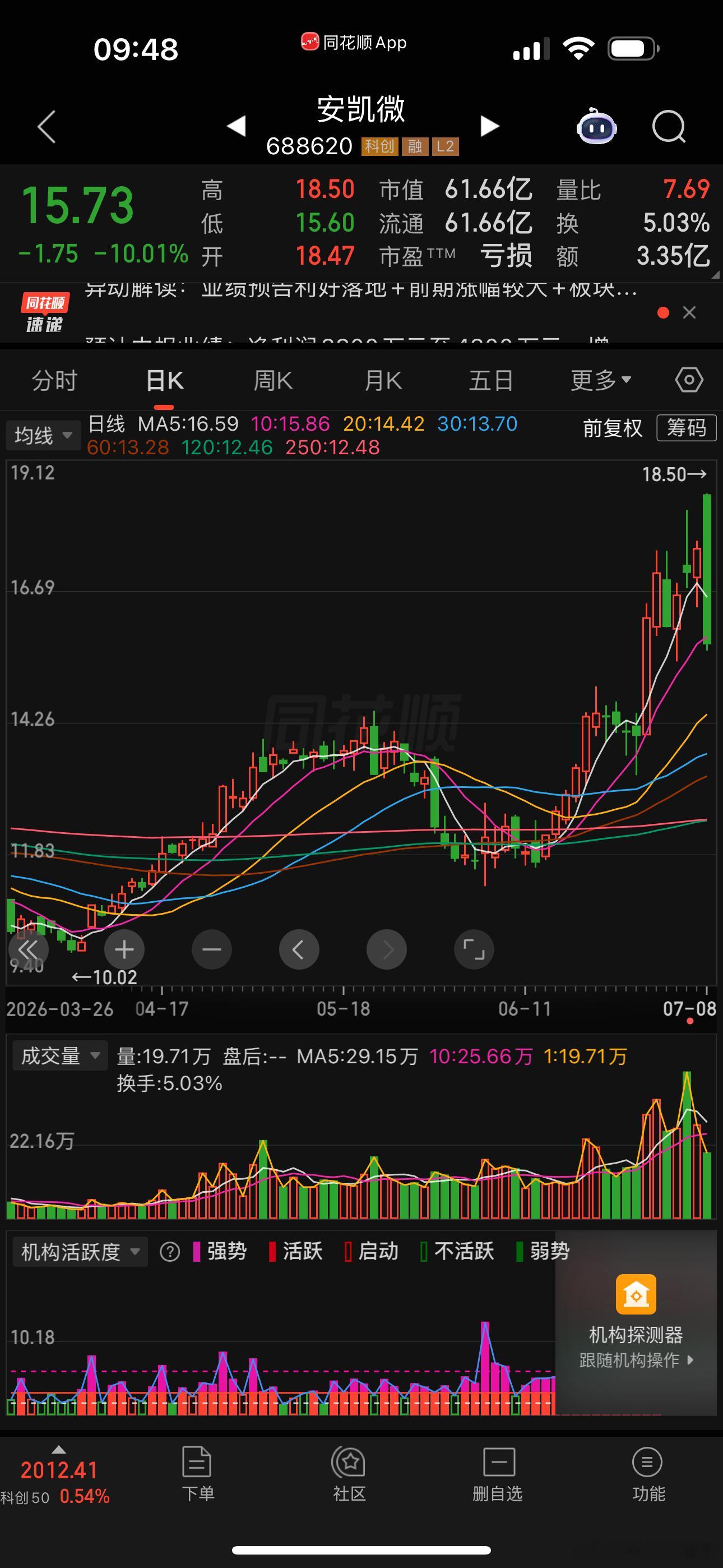Close the news ticker banner
The height and width of the screenshot is (1568, 723).
(689, 313)
